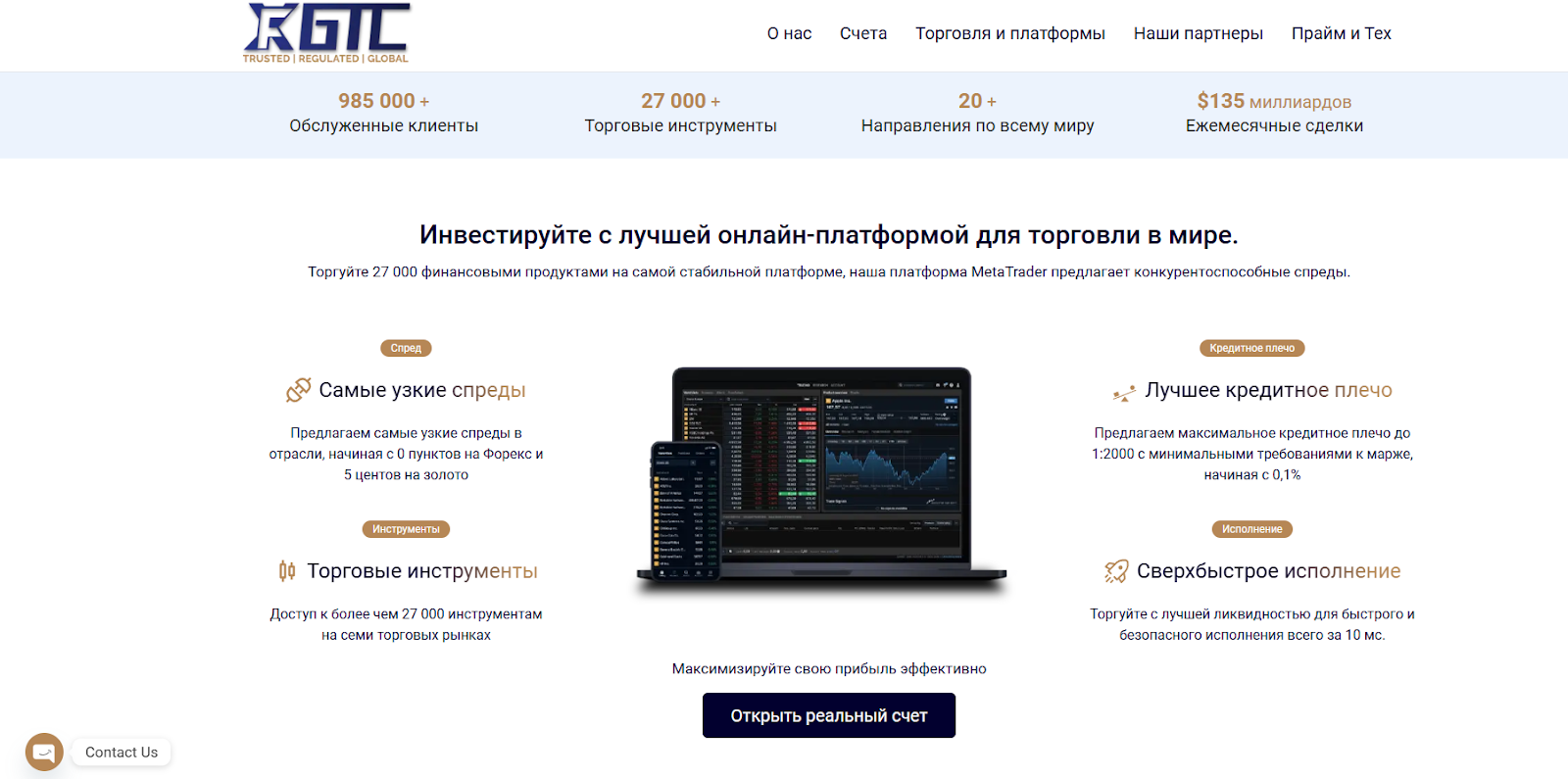Open Наши партнеры menu

pos(1199,33)
